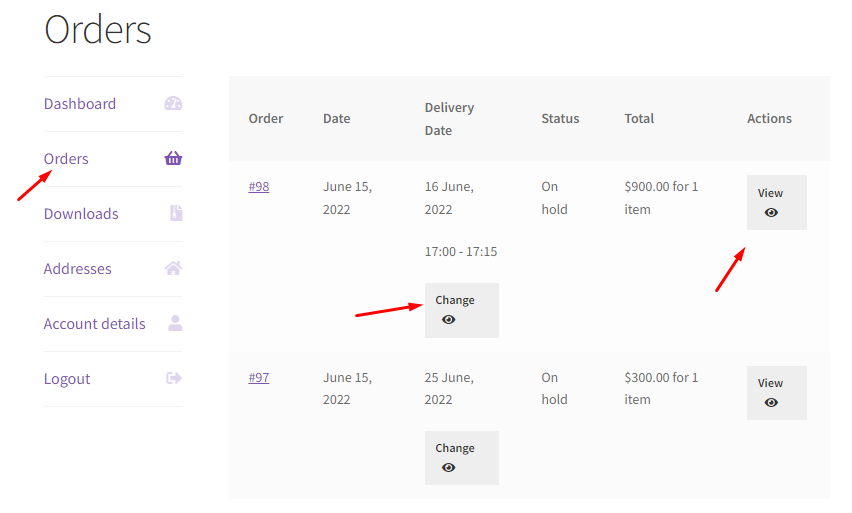Open order #98 link
This screenshot has height=513, width=852.
click(259, 187)
